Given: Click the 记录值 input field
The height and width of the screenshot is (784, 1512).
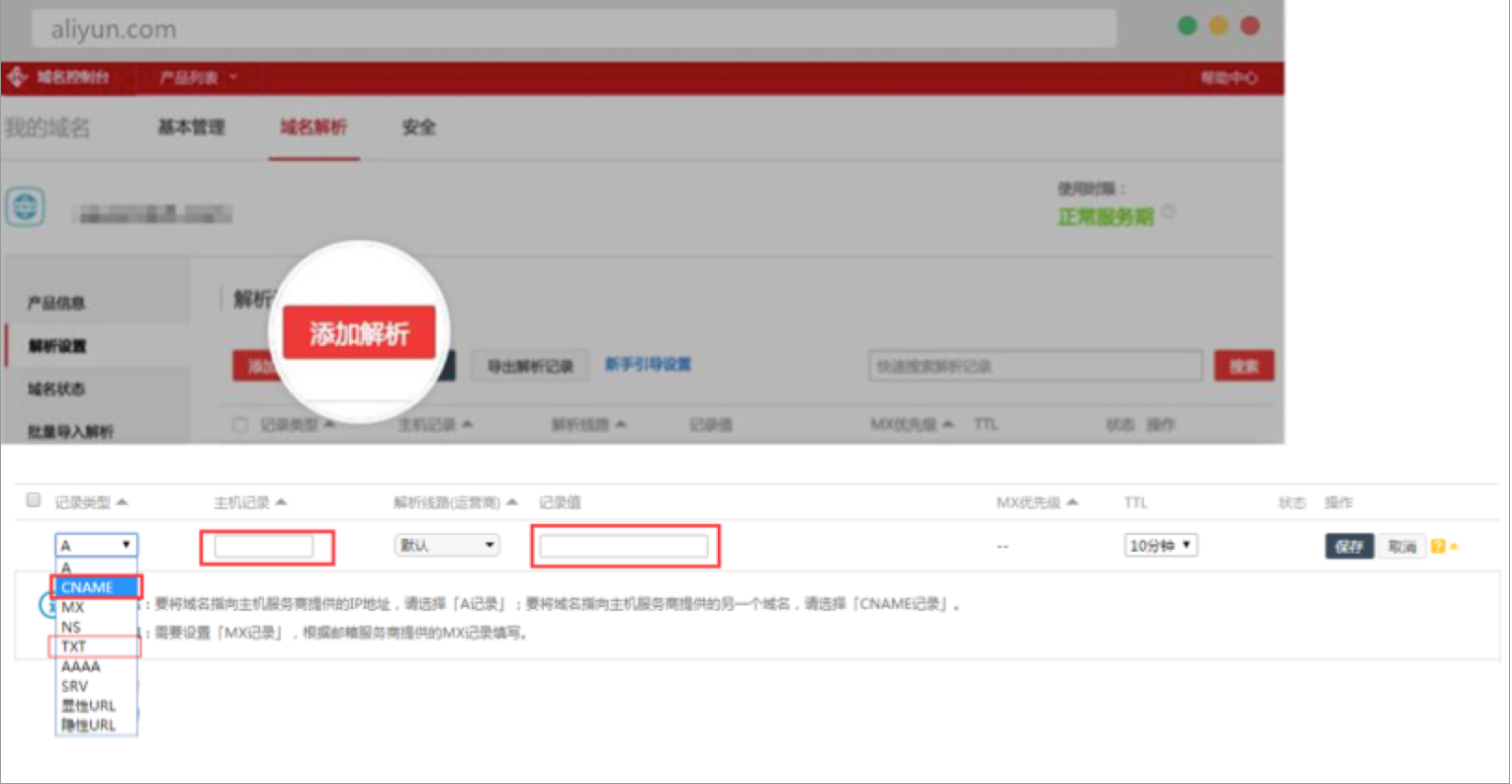Looking at the screenshot, I should pyautogui.click(x=624, y=546).
